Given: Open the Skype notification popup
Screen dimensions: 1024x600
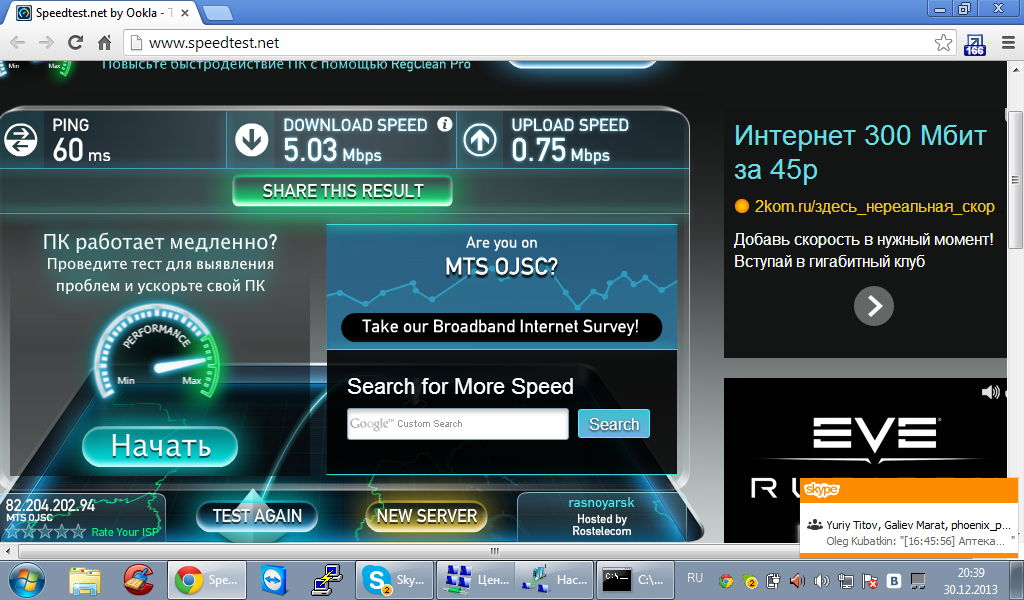Looking at the screenshot, I should 908,518.
